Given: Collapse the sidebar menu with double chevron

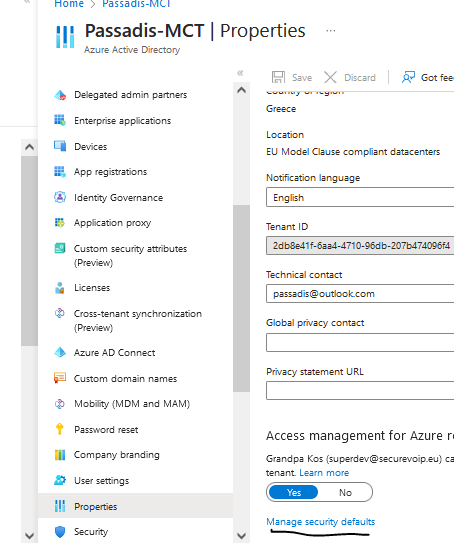Looking at the screenshot, I should click(240, 73).
